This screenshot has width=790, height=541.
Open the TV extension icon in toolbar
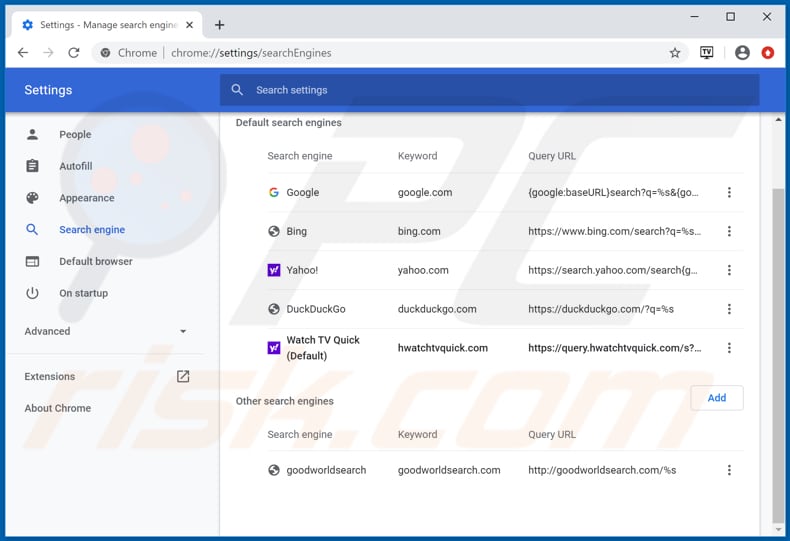[706, 52]
